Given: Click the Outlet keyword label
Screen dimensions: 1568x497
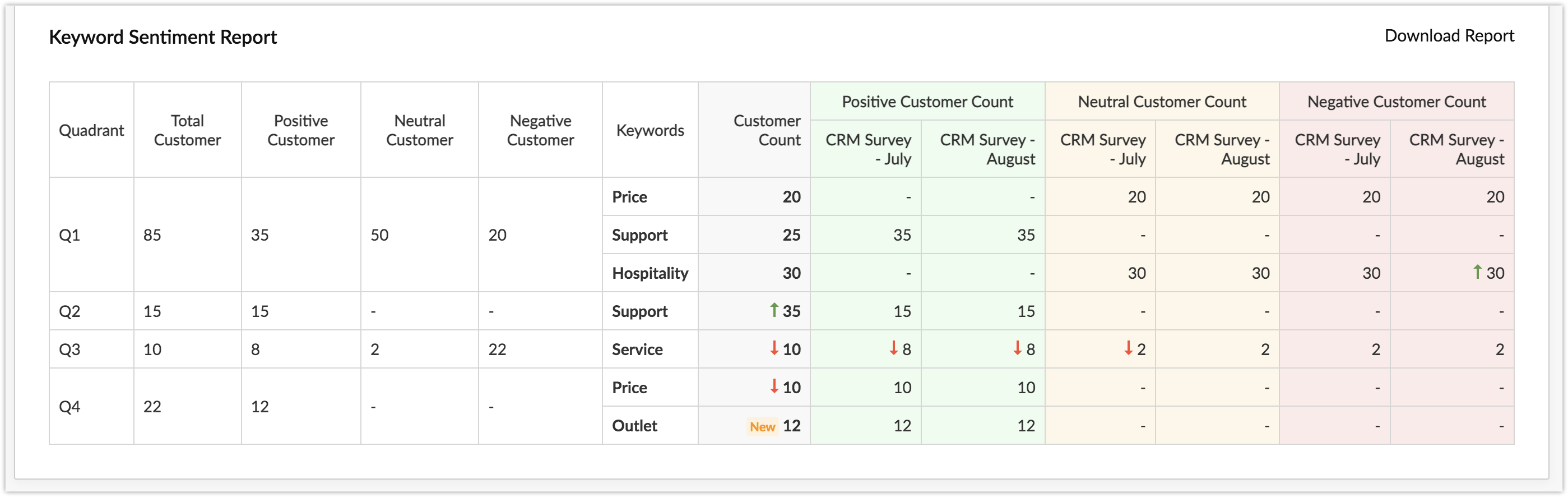Looking at the screenshot, I should [634, 426].
